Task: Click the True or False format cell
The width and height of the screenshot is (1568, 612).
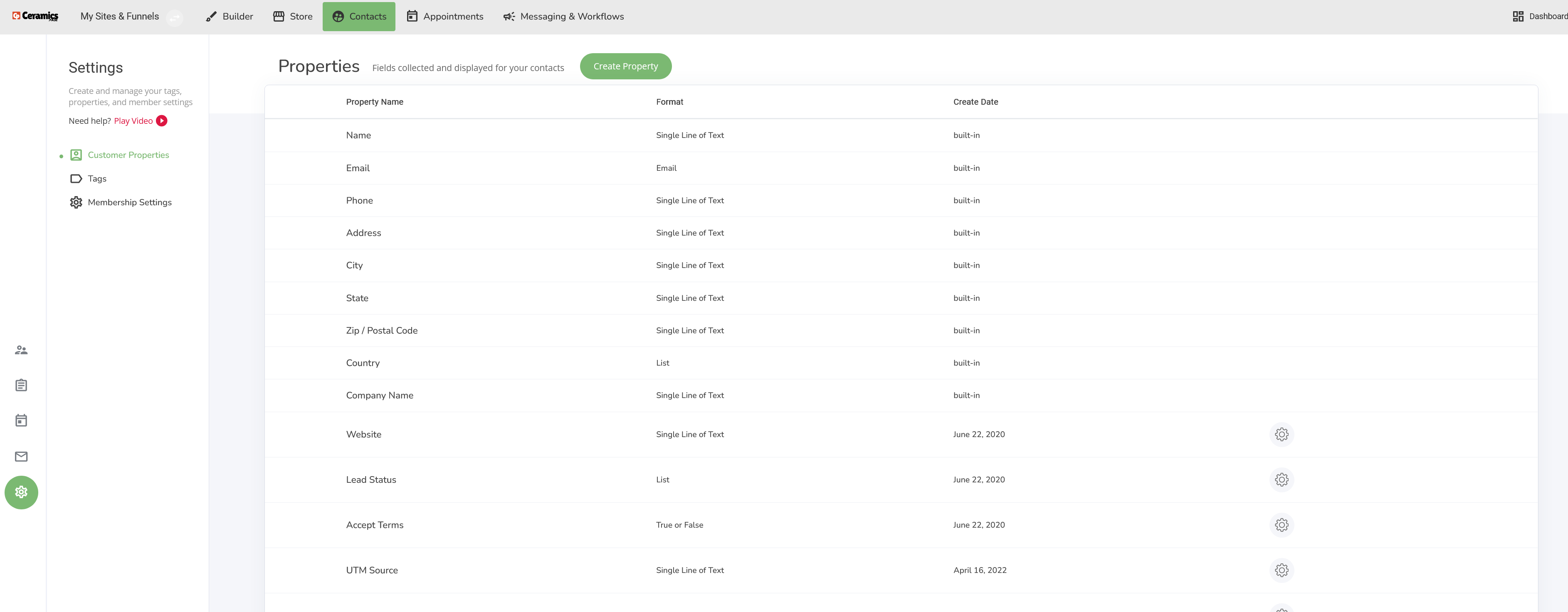Action: [x=680, y=525]
